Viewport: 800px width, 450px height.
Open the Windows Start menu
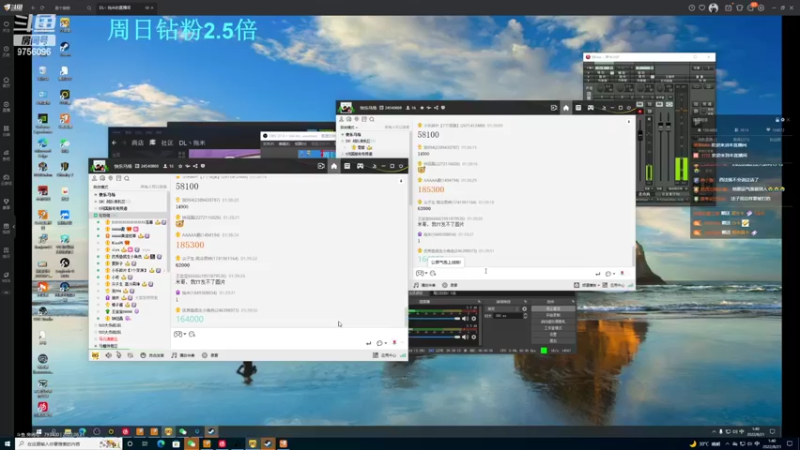[x=7, y=444]
